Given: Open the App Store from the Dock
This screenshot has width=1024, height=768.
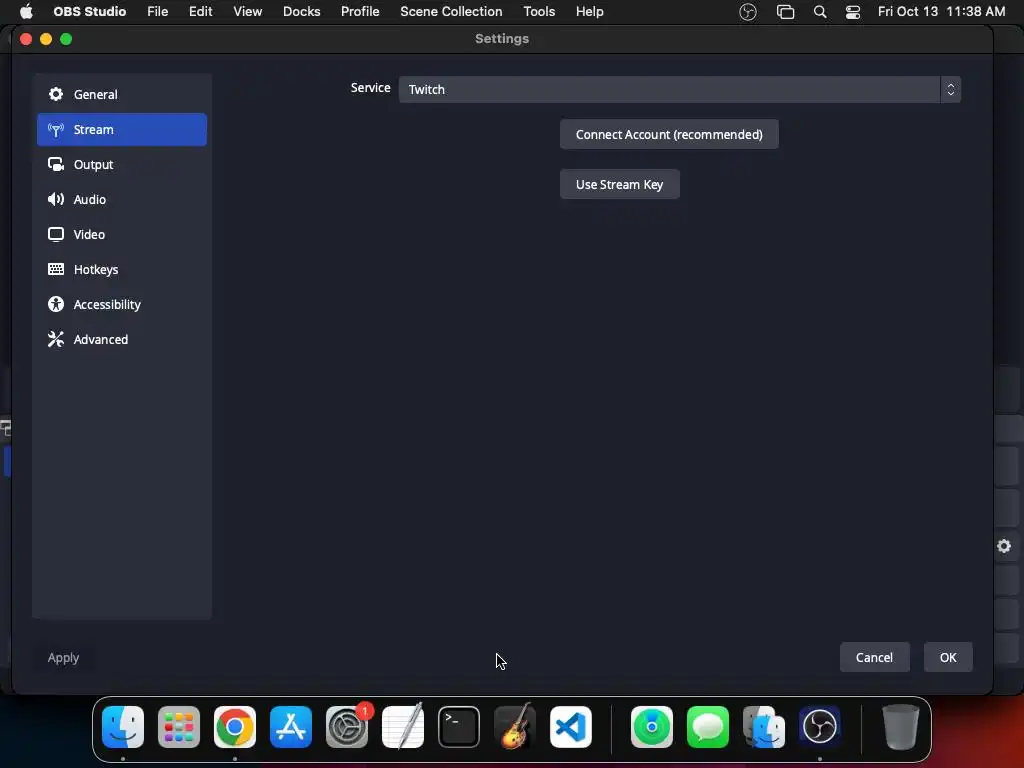Looking at the screenshot, I should (x=291, y=727).
